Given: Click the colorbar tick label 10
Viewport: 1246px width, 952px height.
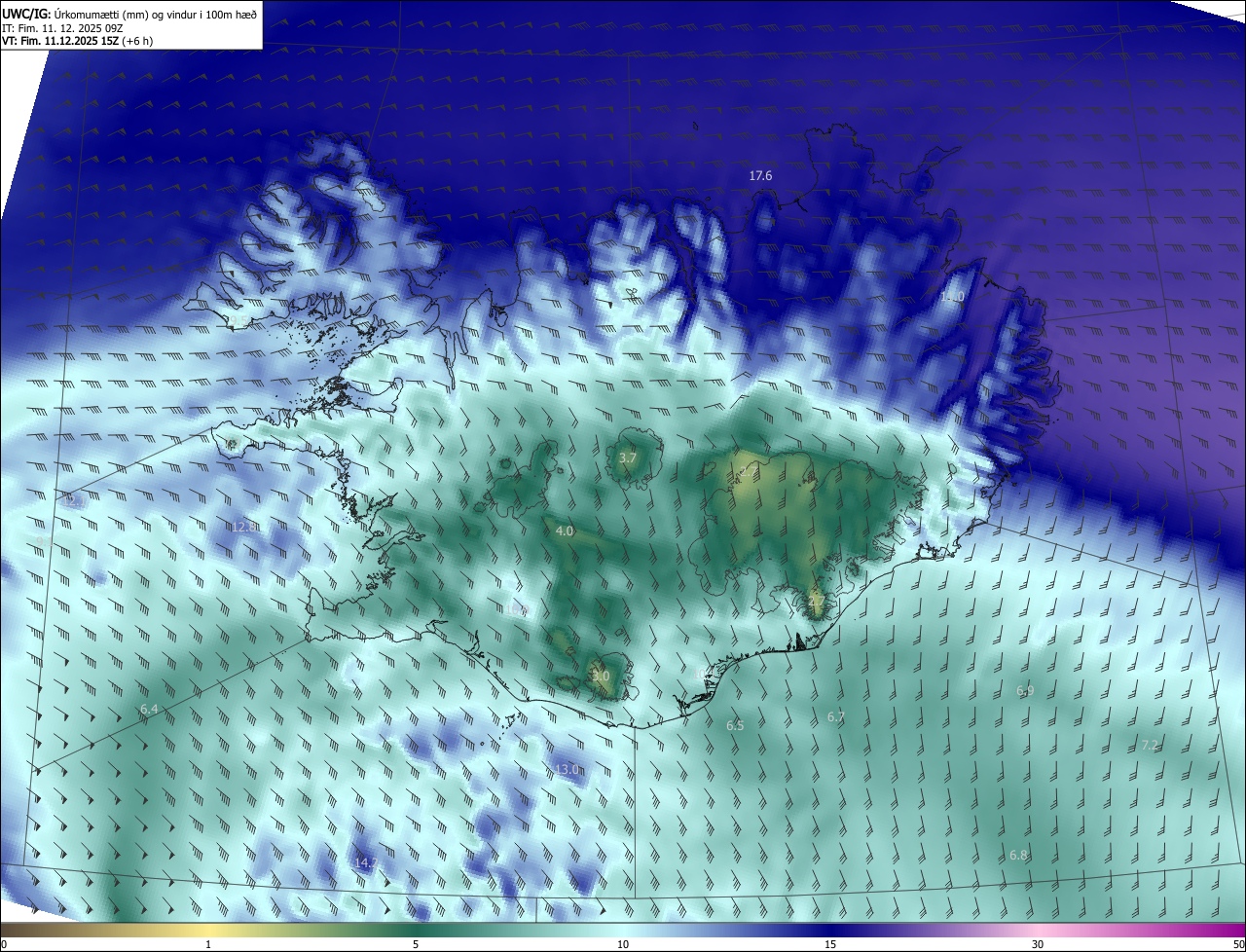Looking at the screenshot, I should (623, 945).
